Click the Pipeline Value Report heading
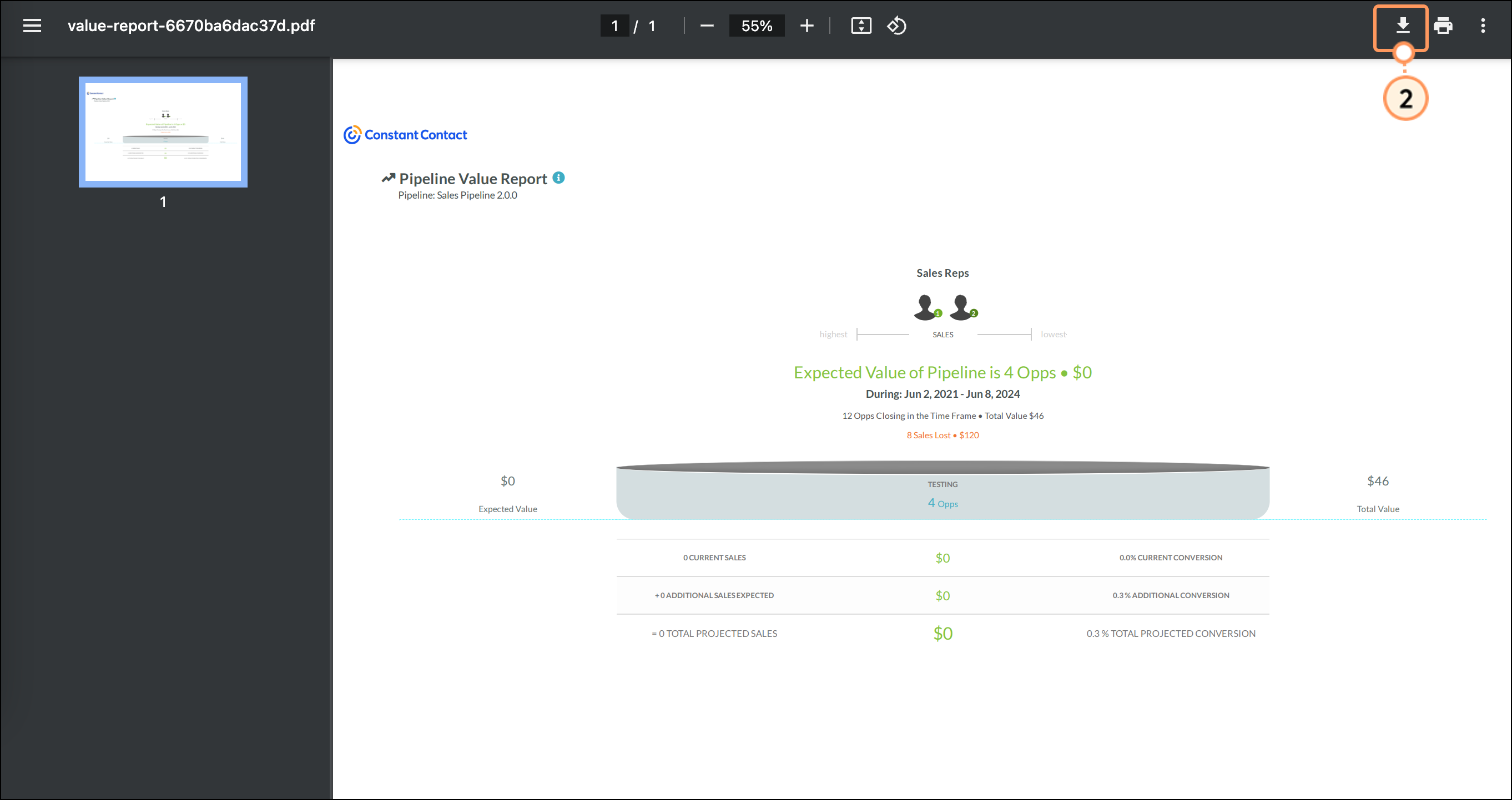The height and width of the screenshot is (800, 1512). pyautogui.click(x=473, y=179)
